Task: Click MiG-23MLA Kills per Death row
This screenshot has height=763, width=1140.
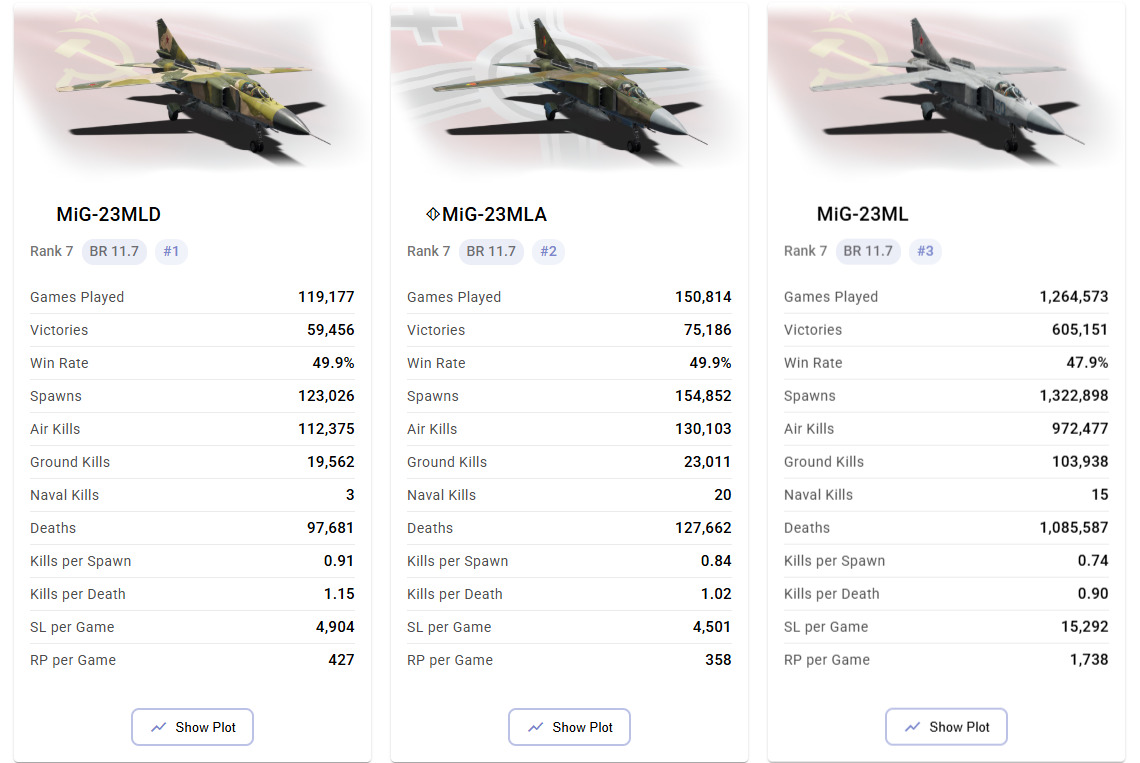Action: click(x=569, y=594)
